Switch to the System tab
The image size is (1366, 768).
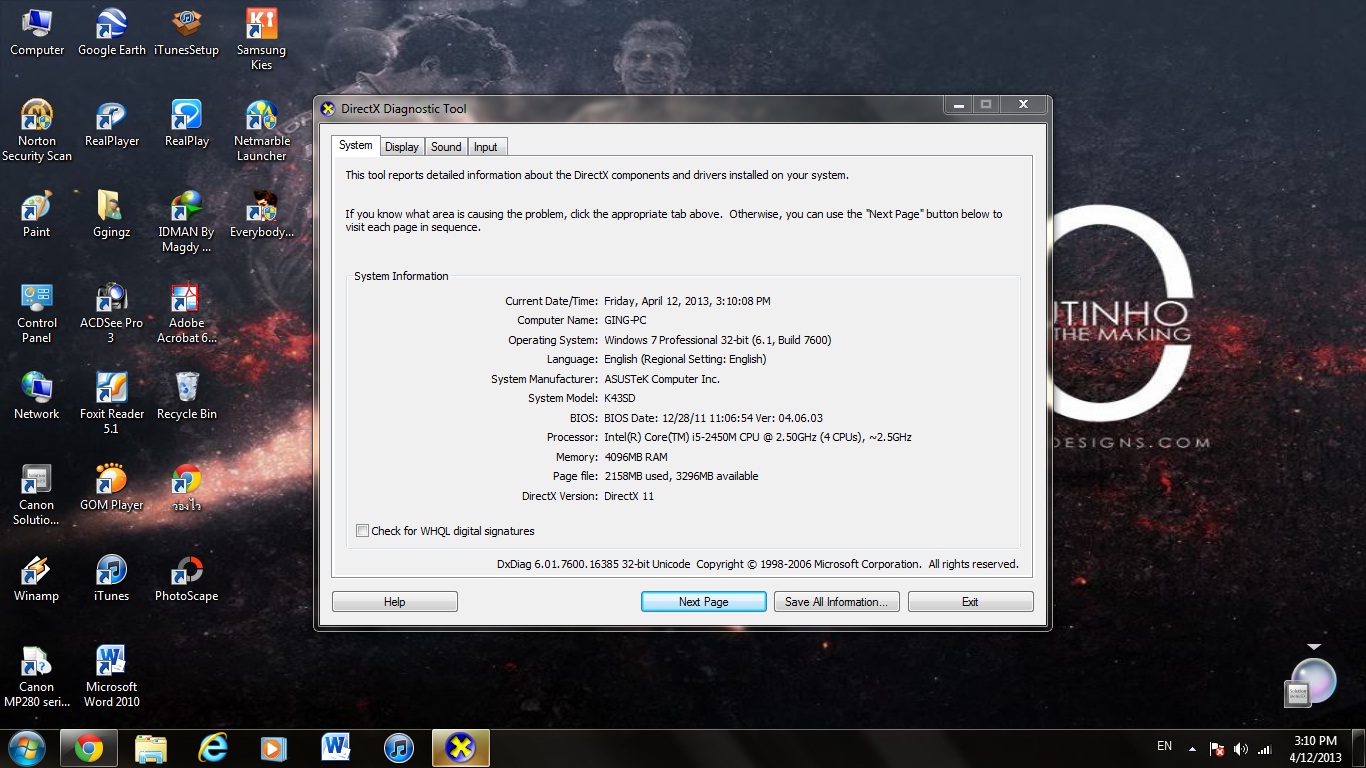click(x=355, y=146)
